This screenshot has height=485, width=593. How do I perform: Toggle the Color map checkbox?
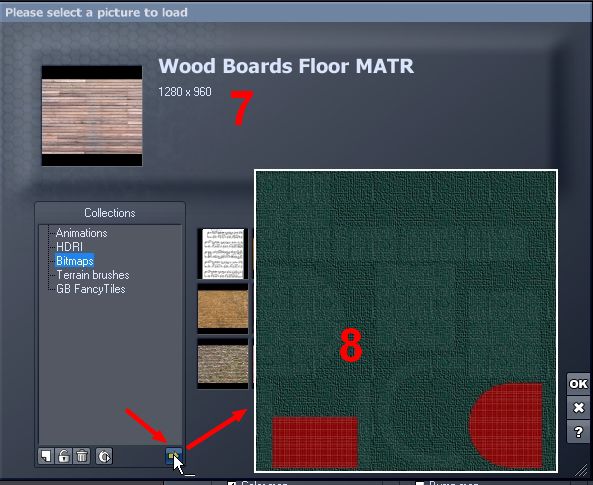232,483
